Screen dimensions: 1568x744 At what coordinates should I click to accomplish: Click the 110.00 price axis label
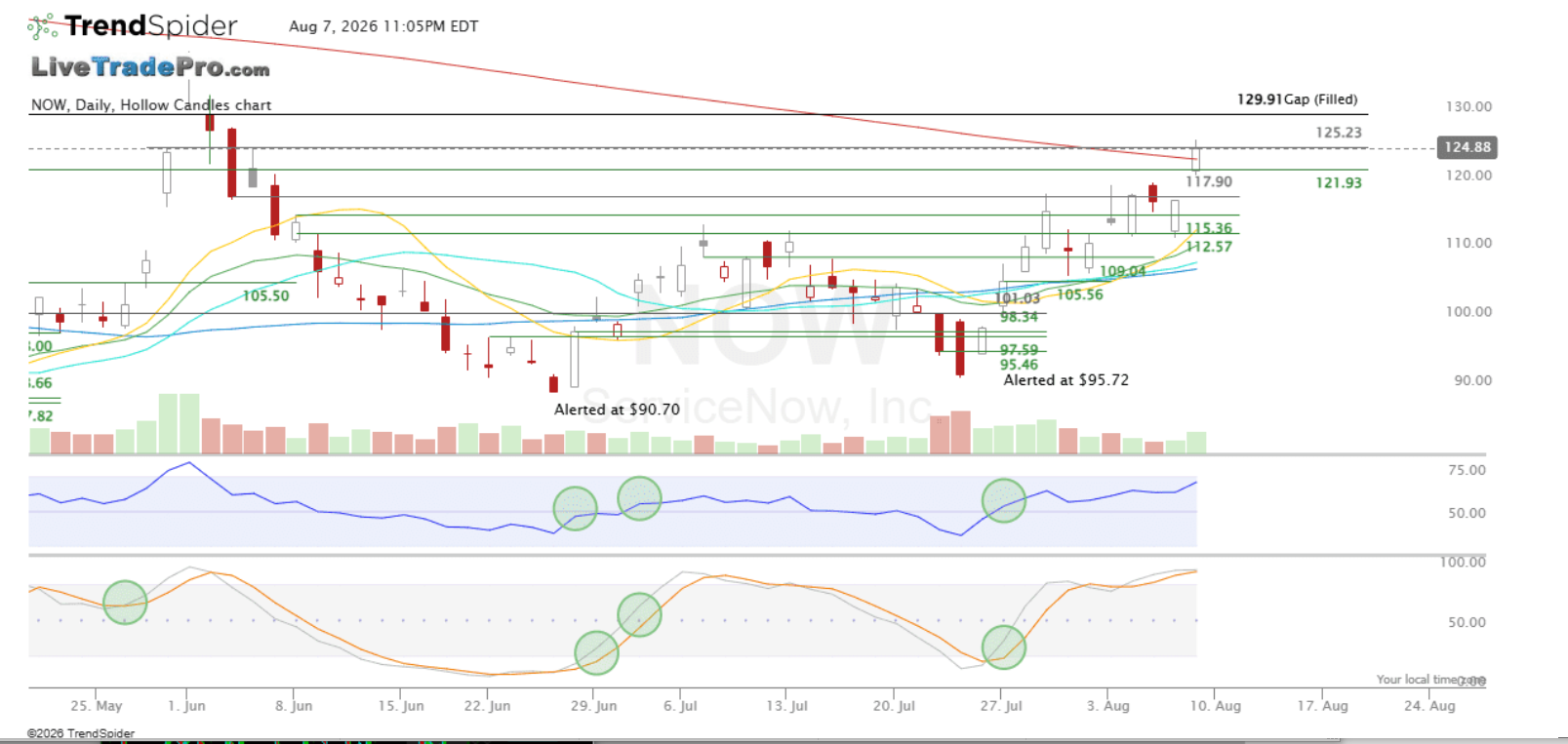pos(1468,243)
